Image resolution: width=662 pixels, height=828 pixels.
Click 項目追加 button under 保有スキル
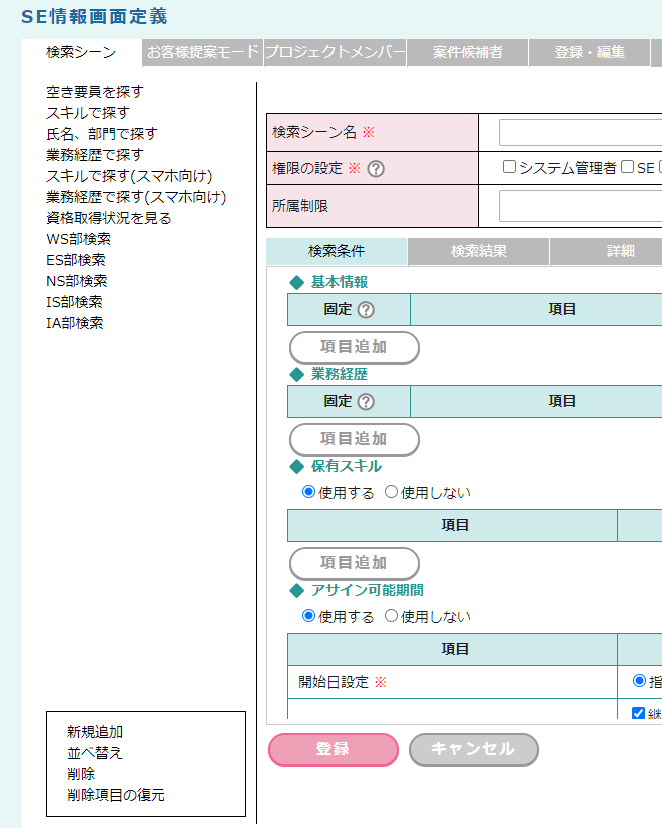click(x=354, y=562)
